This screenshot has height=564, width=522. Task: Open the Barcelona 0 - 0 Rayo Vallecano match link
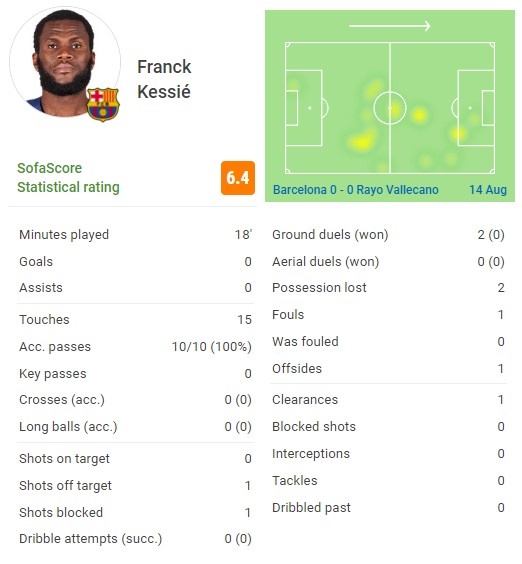[x=355, y=190]
